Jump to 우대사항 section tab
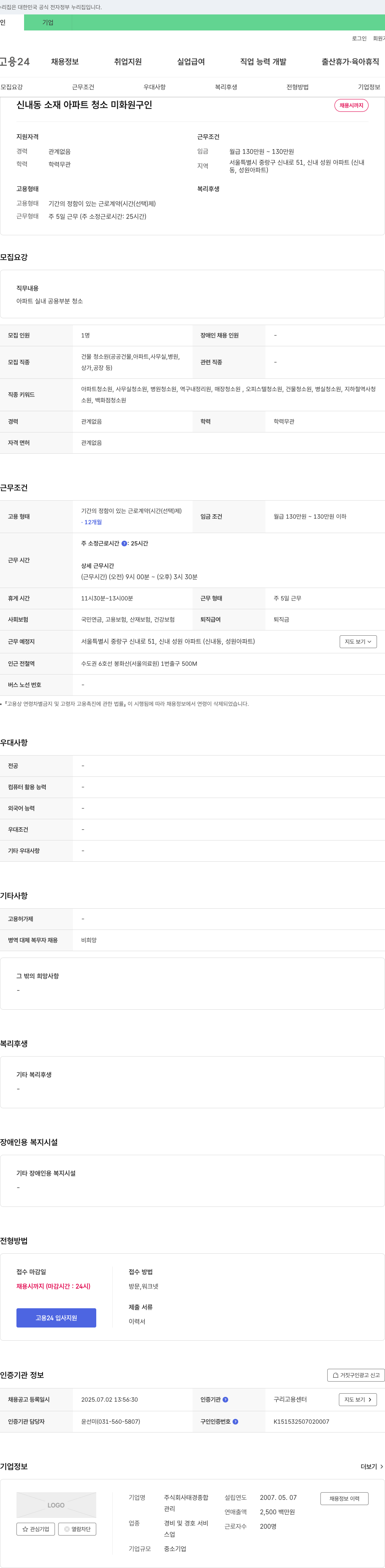 154,87
